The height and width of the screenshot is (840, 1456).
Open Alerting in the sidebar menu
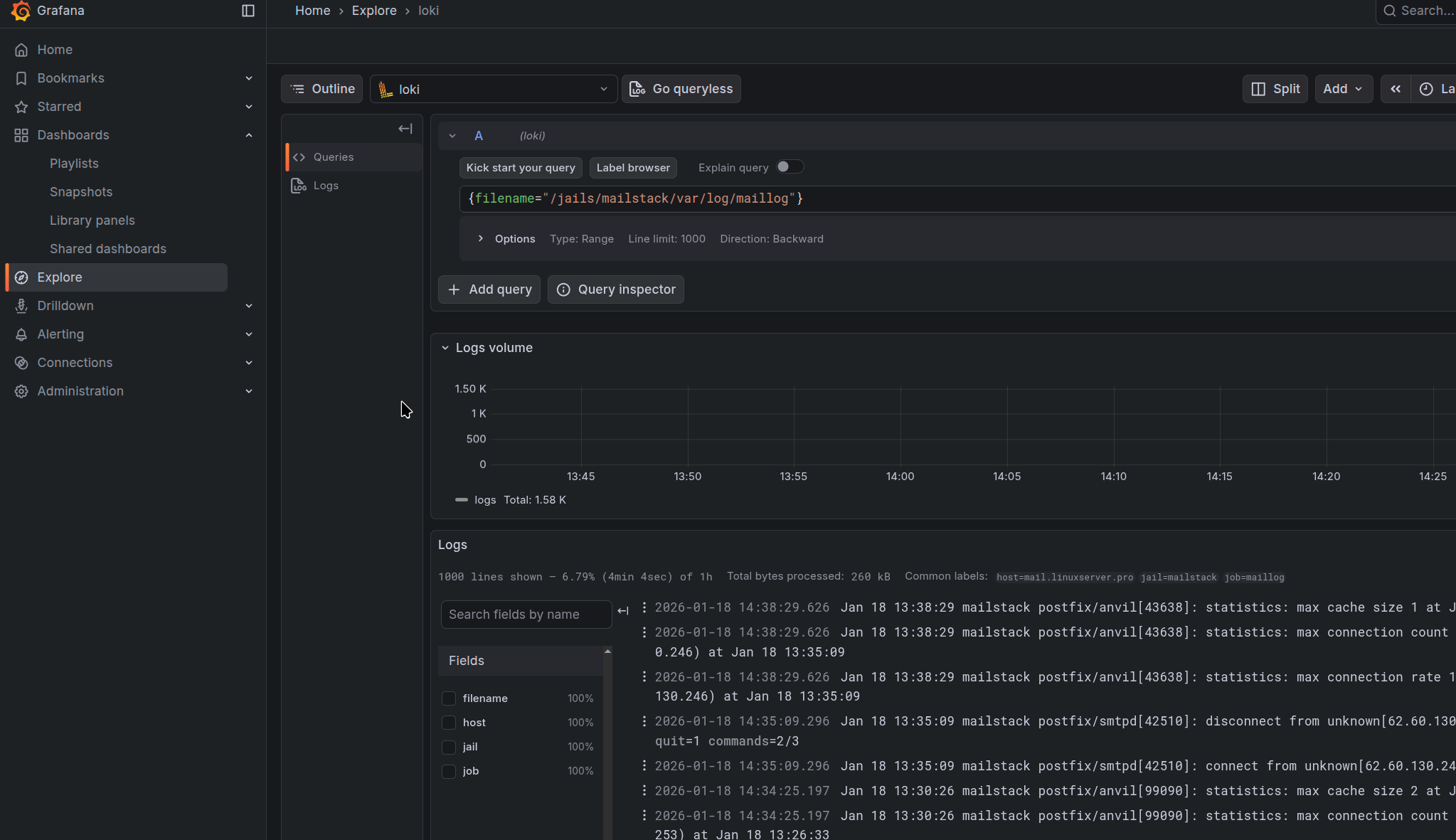click(x=60, y=334)
